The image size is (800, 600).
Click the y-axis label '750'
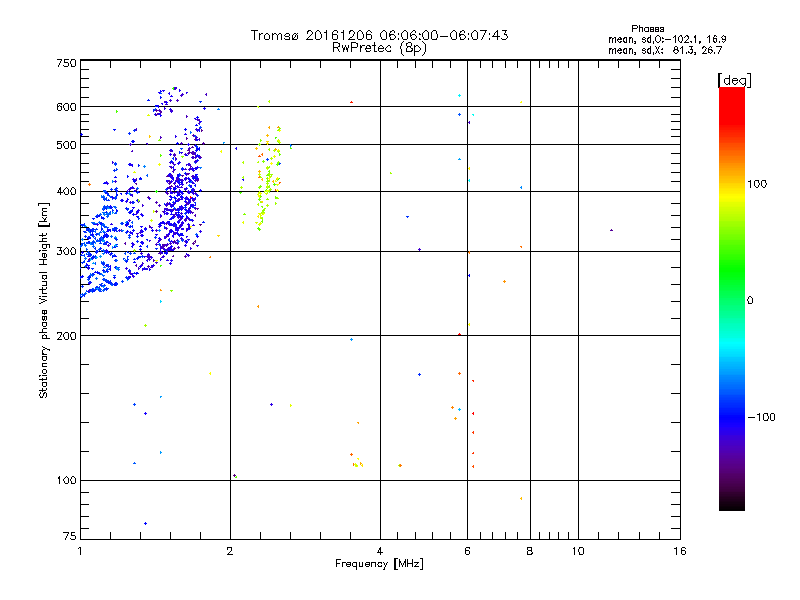tap(66, 63)
